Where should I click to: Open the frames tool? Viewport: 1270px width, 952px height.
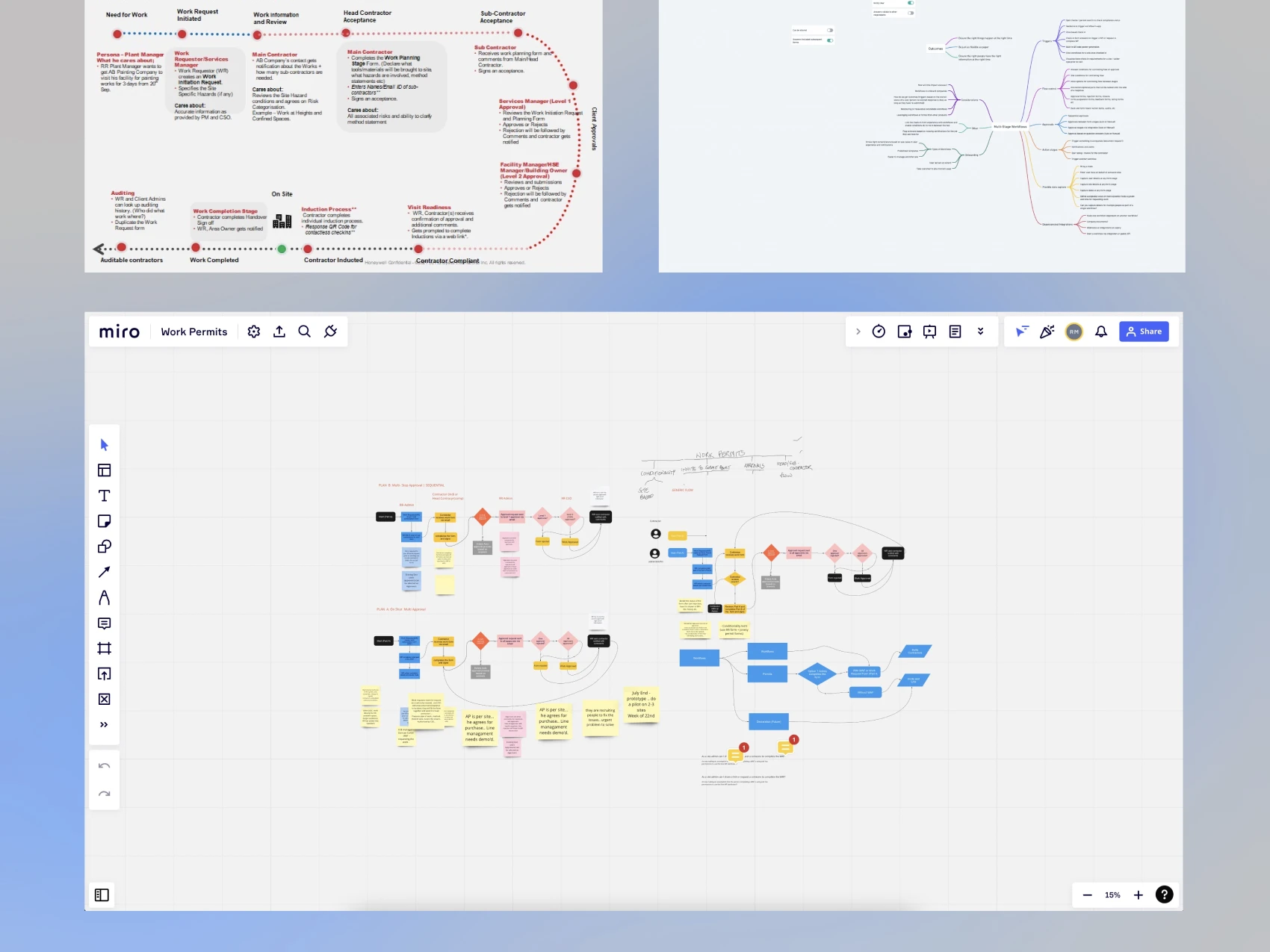tap(104, 648)
